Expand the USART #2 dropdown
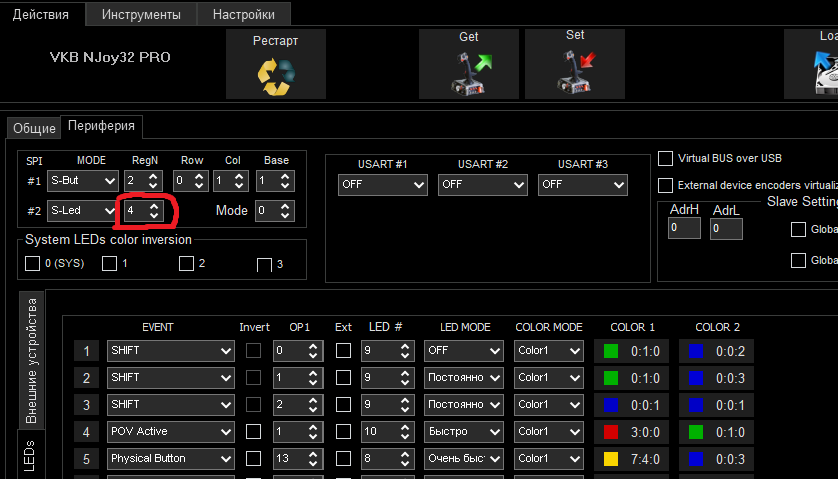Viewport: 838px width, 479px height. (483, 184)
